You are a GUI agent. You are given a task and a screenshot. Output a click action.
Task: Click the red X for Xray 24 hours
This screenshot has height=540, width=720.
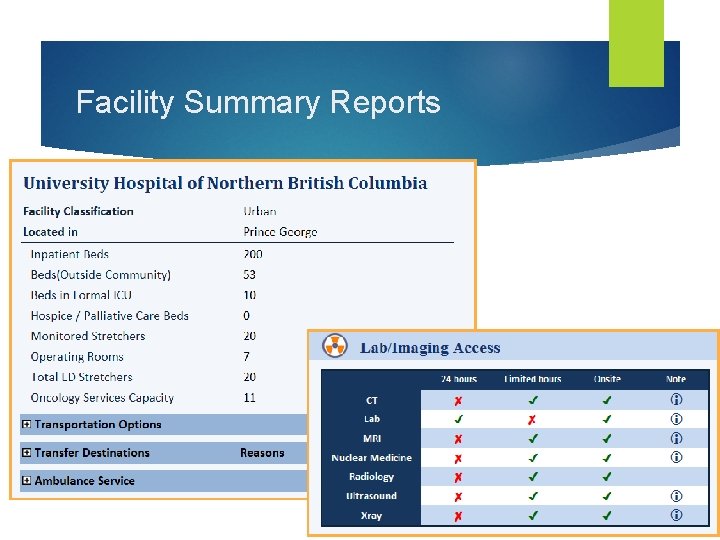pyautogui.click(x=458, y=517)
